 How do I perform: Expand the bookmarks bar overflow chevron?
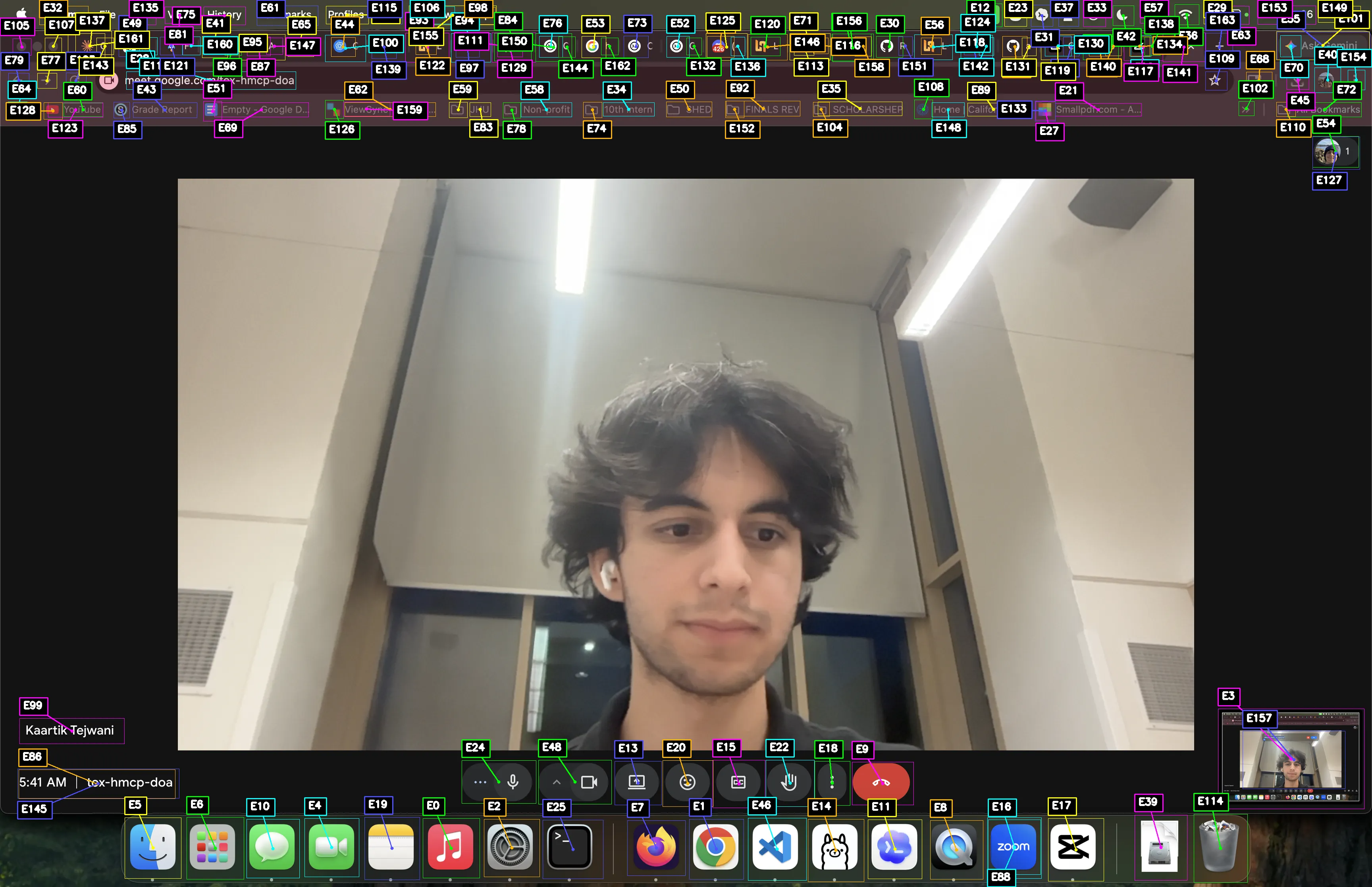tap(1247, 109)
